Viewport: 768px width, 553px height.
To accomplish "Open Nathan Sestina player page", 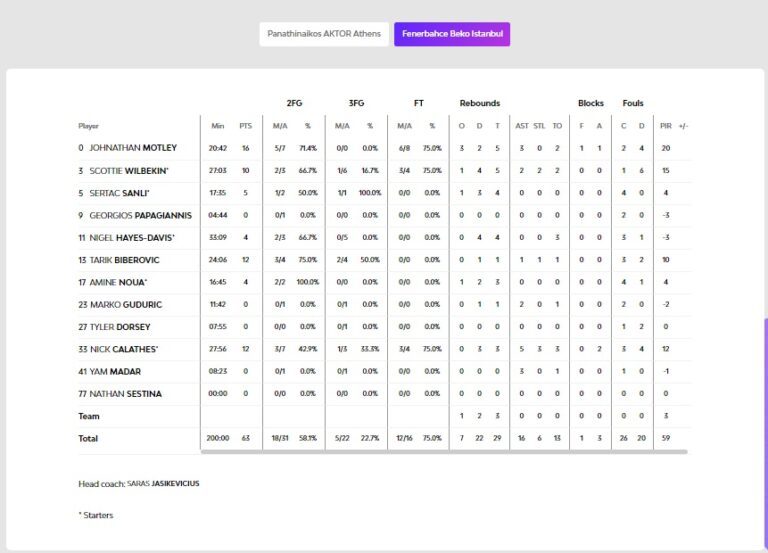I will pos(126,394).
